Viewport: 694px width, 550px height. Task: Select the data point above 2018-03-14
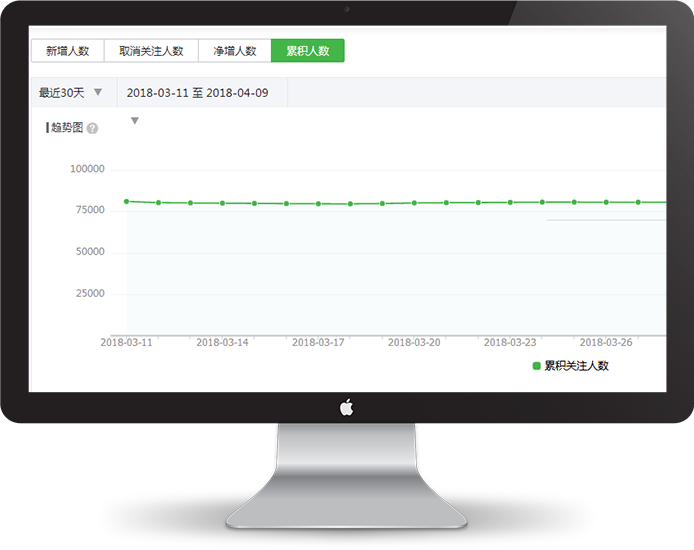pyautogui.click(x=222, y=203)
